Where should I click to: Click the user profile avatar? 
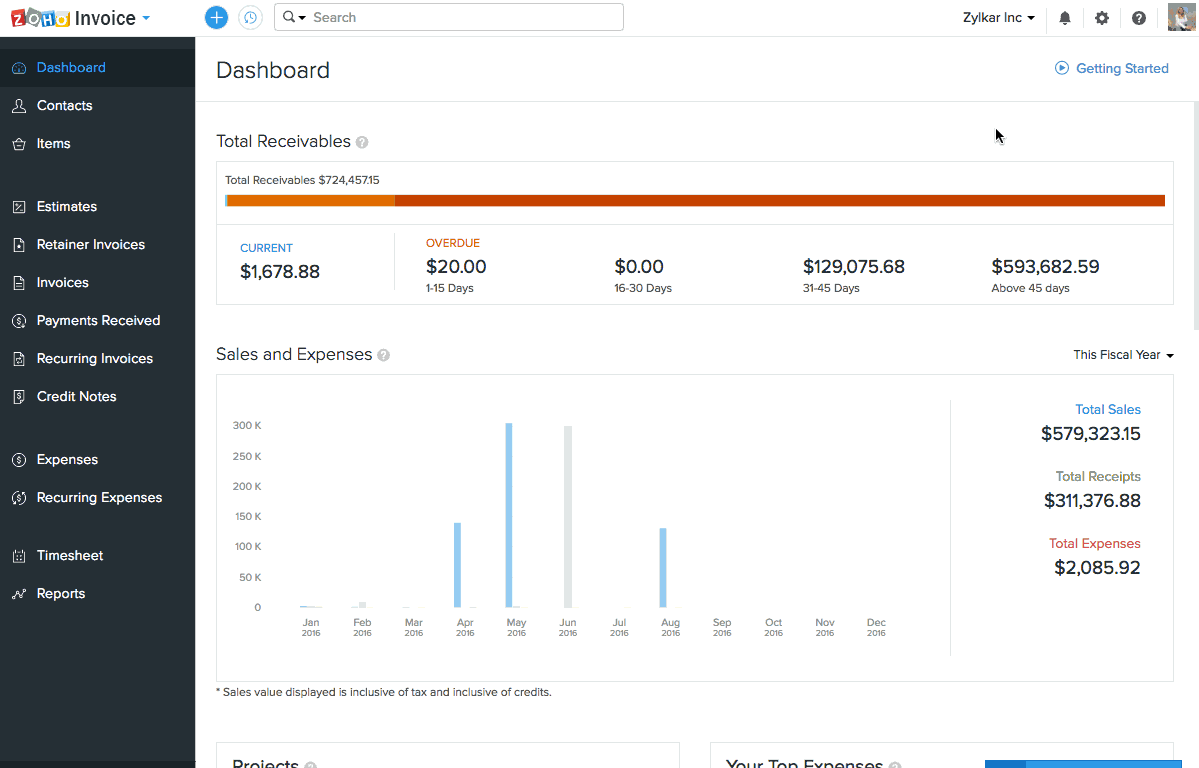[x=1181, y=18]
